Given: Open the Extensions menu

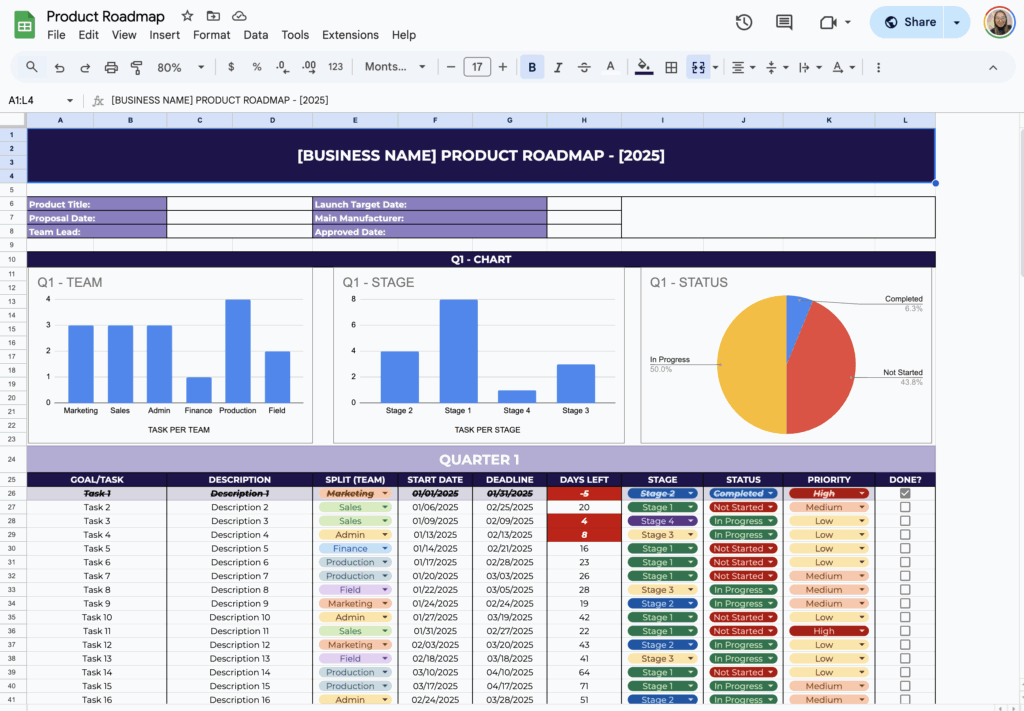Looking at the screenshot, I should pos(350,34).
